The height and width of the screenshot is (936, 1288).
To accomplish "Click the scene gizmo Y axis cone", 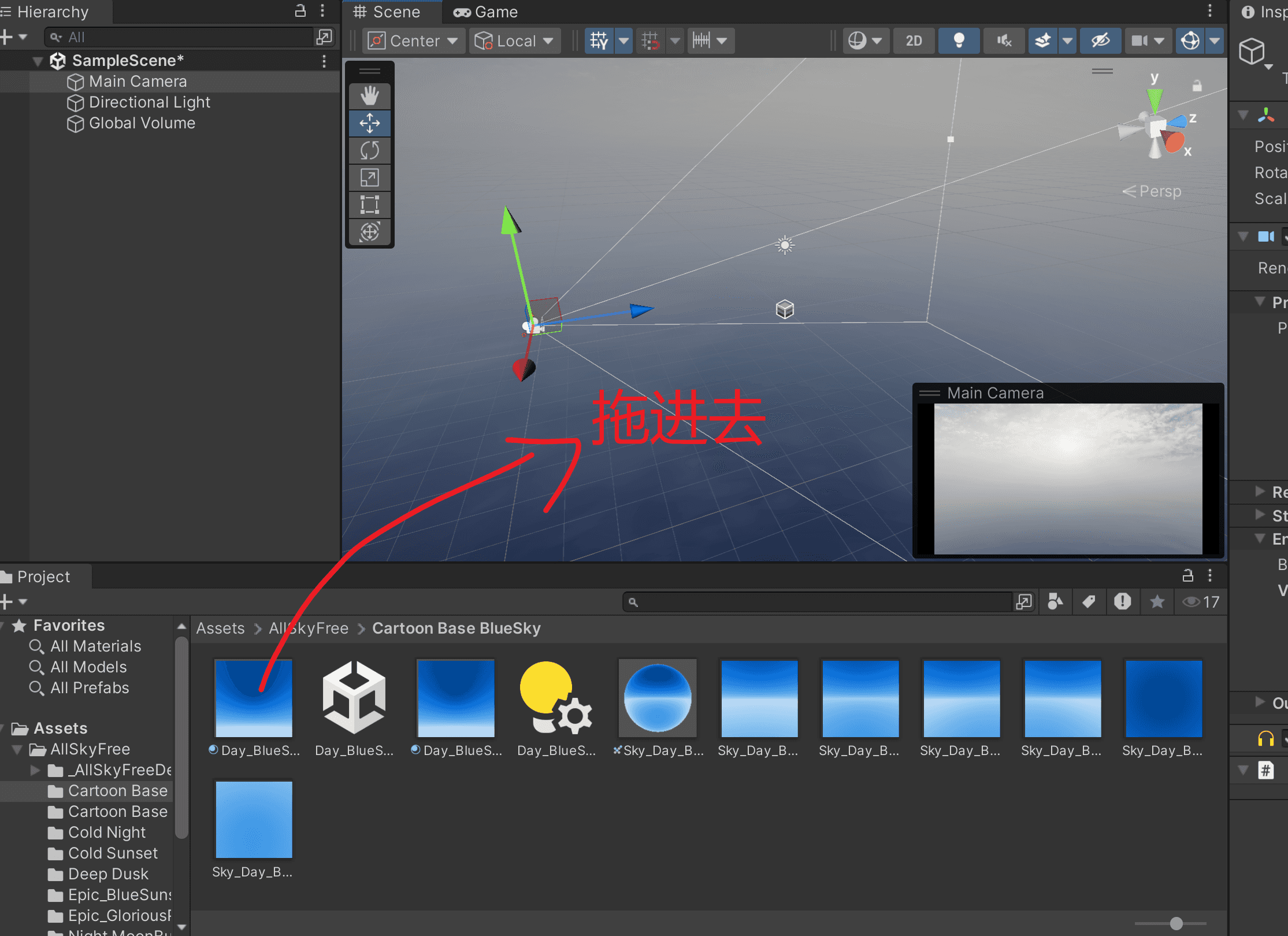I will 1155,99.
